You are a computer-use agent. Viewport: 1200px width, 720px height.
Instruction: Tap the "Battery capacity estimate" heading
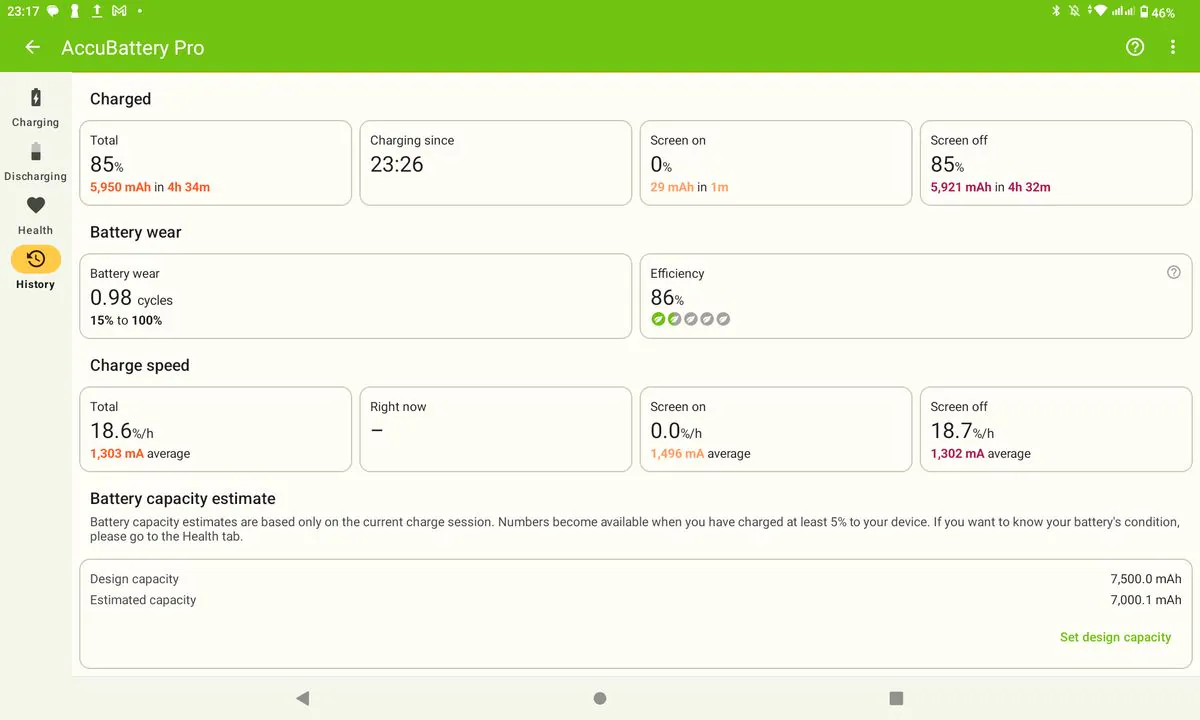coord(183,498)
